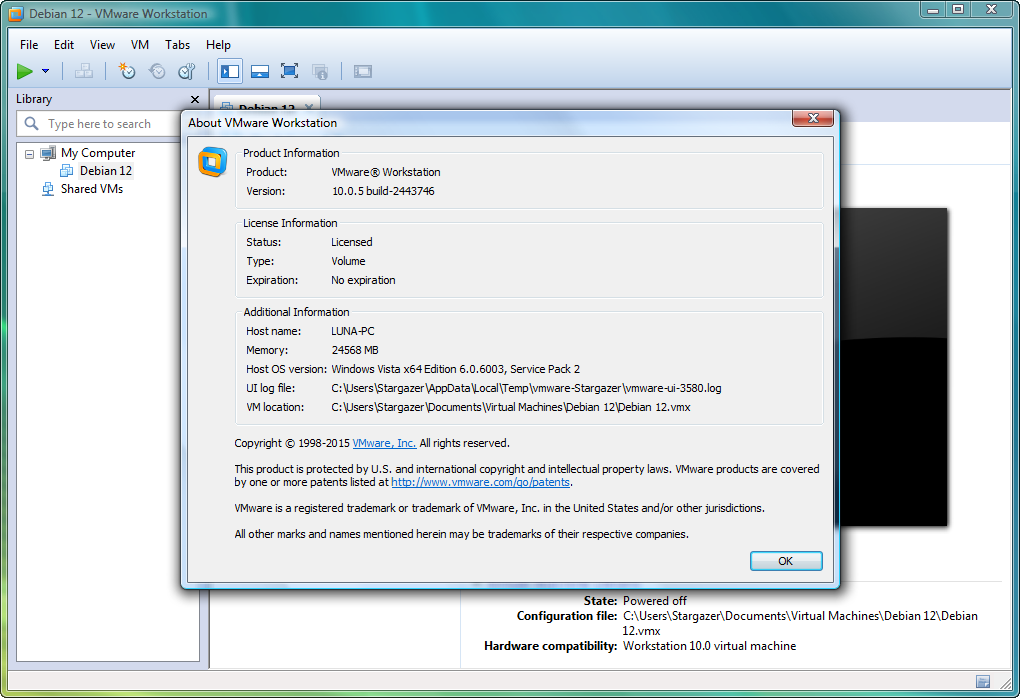Click the Send Ctrl+Alt+Del toolbar icon
1020x698 pixels.
[84, 71]
